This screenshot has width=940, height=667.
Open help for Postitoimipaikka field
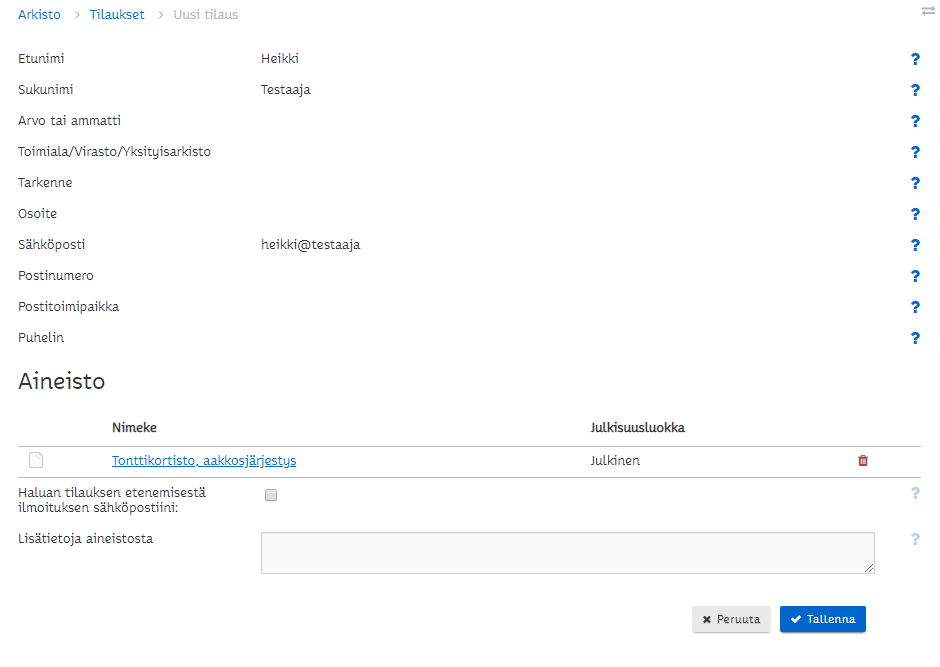coord(914,307)
